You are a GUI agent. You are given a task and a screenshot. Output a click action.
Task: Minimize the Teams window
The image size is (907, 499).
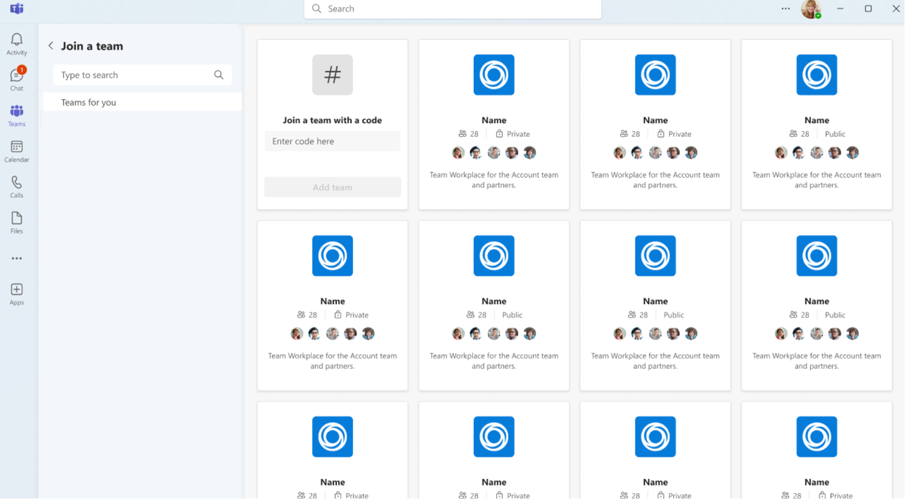click(840, 9)
